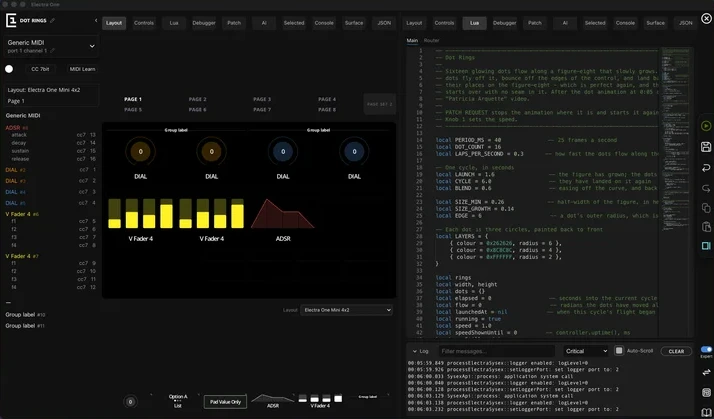The image size is (714, 419).
Task: Select V Fader 4 control in bottom palette
Action: [x=320, y=401]
